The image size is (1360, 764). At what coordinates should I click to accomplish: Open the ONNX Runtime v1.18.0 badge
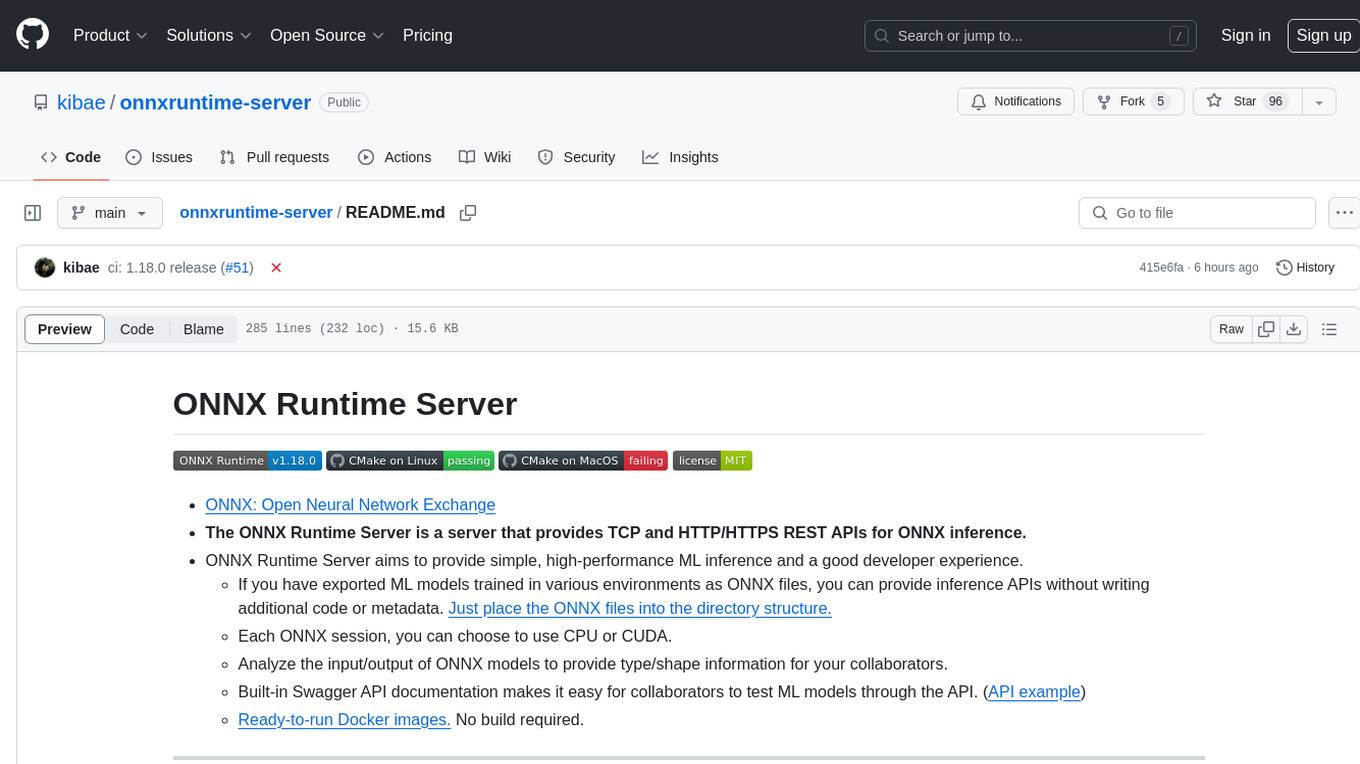point(247,460)
